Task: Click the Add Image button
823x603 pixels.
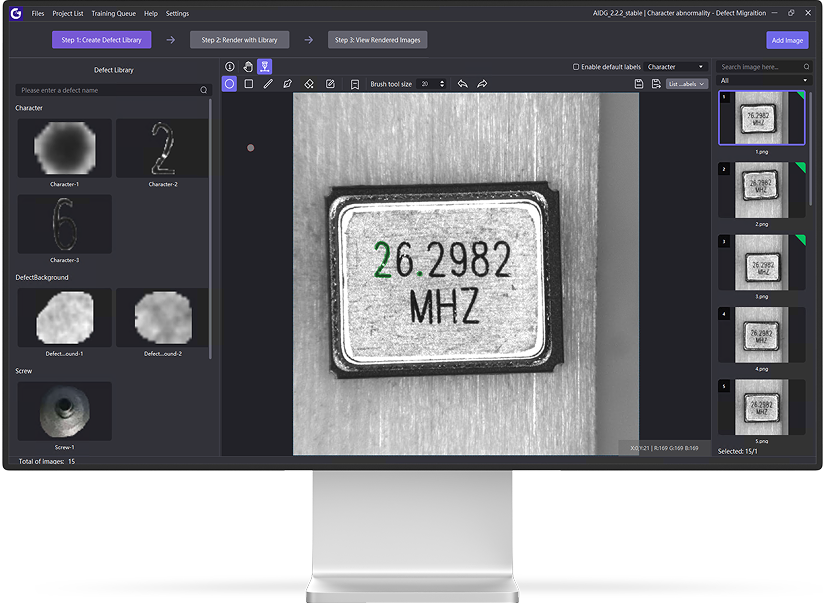Action: tap(787, 40)
